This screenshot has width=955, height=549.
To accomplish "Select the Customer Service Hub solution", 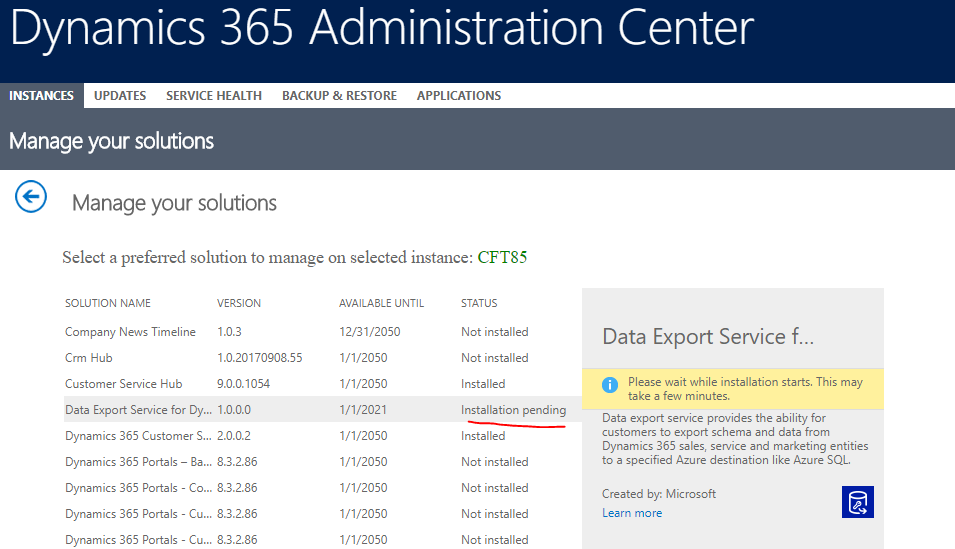I will 322,384.
